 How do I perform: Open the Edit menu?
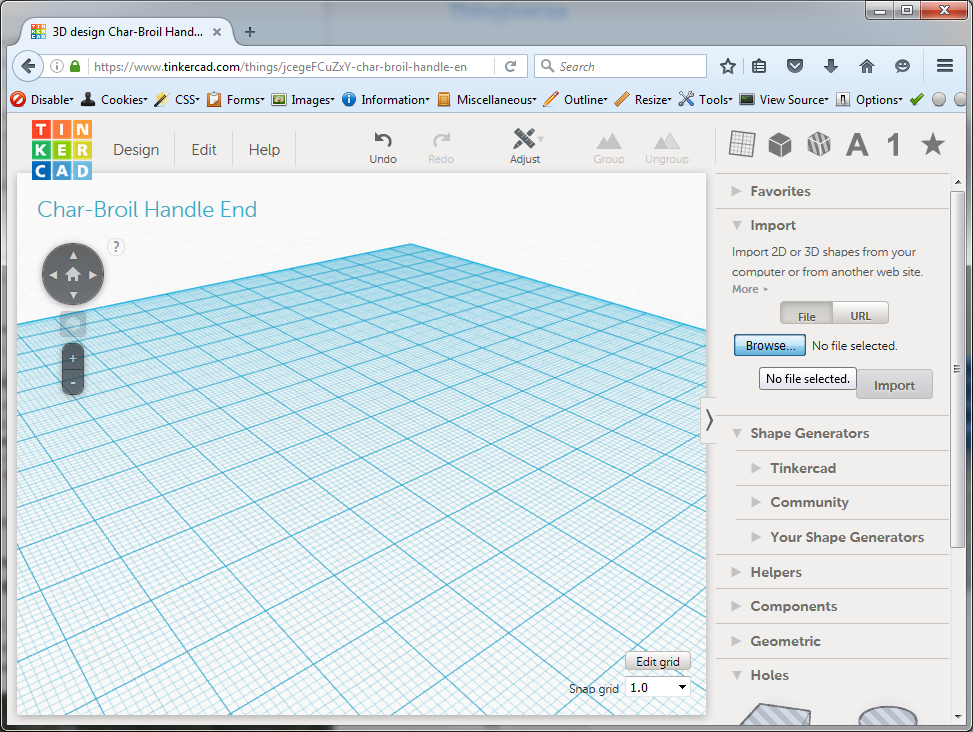(x=204, y=150)
